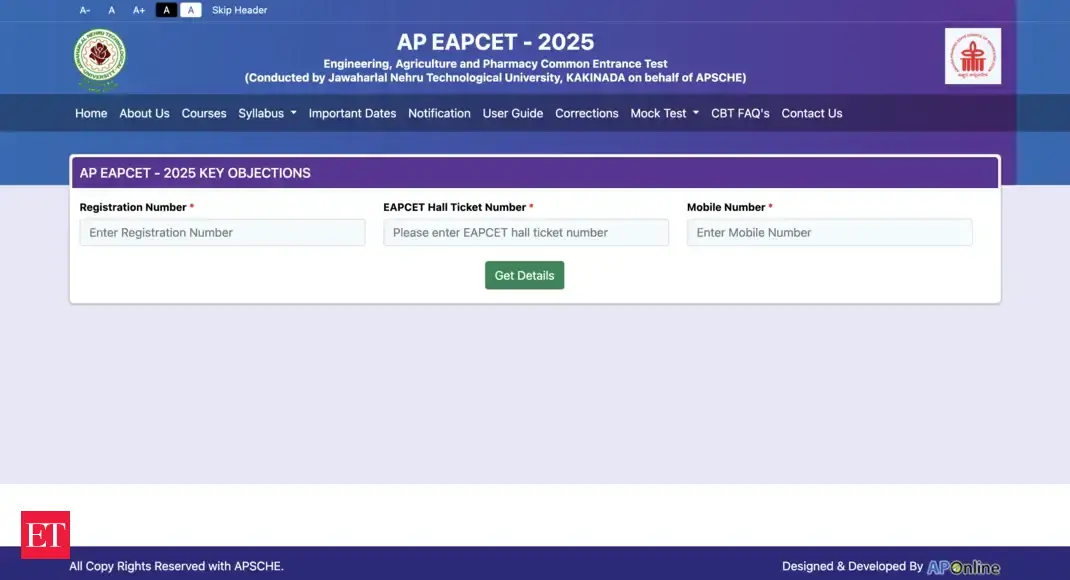The image size is (1070, 580).
Task: Click the EAPCET Hall Ticket Number field
Action: pyautogui.click(x=526, y=233)
